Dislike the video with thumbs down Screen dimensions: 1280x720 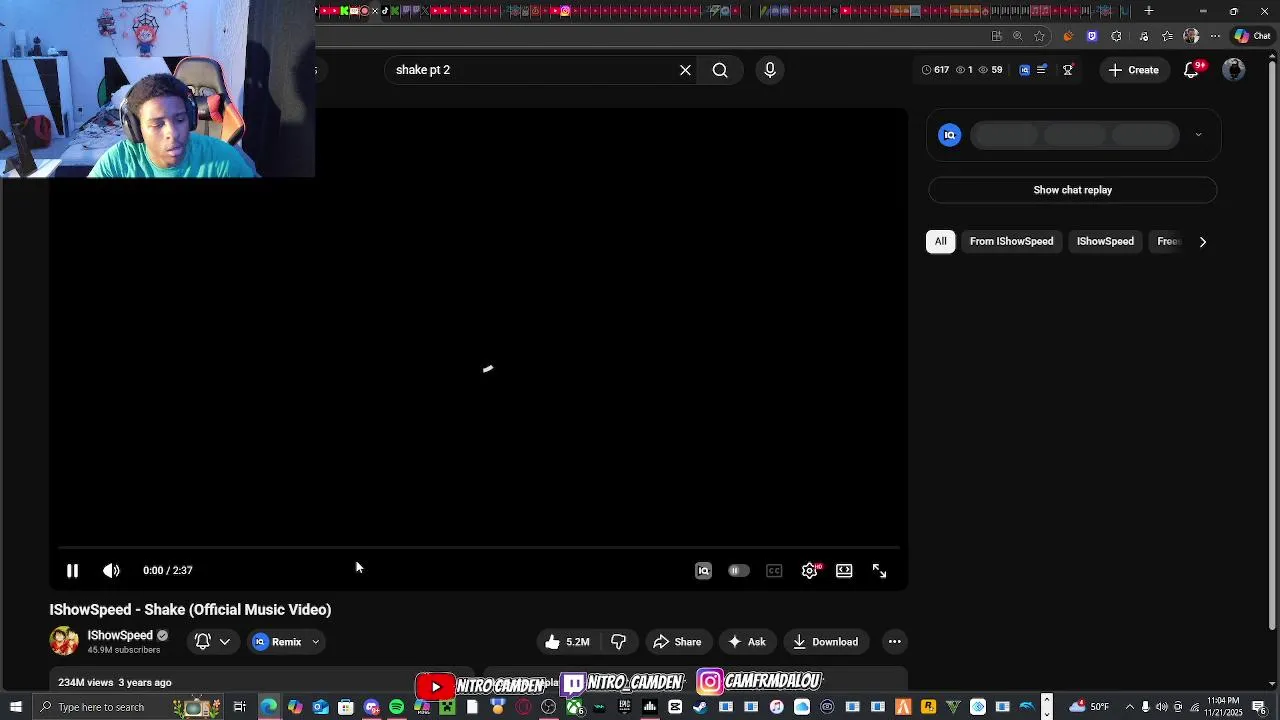click(619, 642)
